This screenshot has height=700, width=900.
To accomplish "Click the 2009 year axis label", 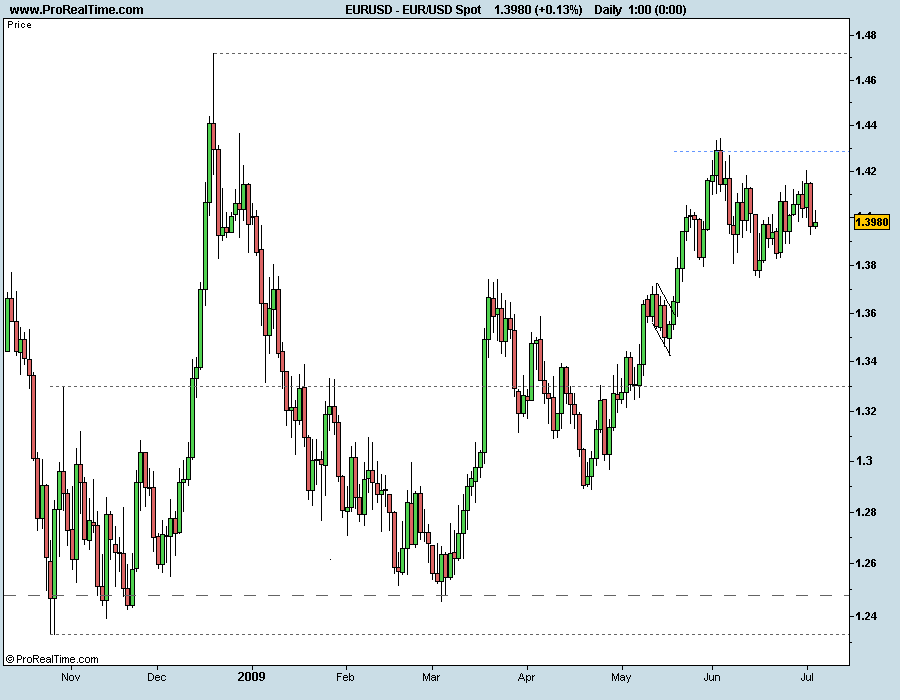I will (251, 676).
